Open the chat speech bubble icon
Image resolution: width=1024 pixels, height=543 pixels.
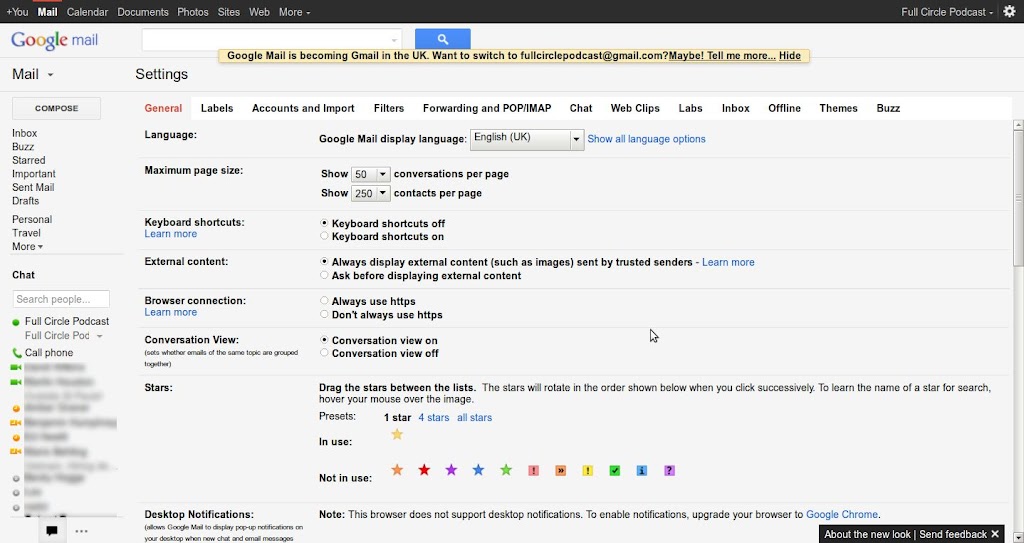[52, 531]
